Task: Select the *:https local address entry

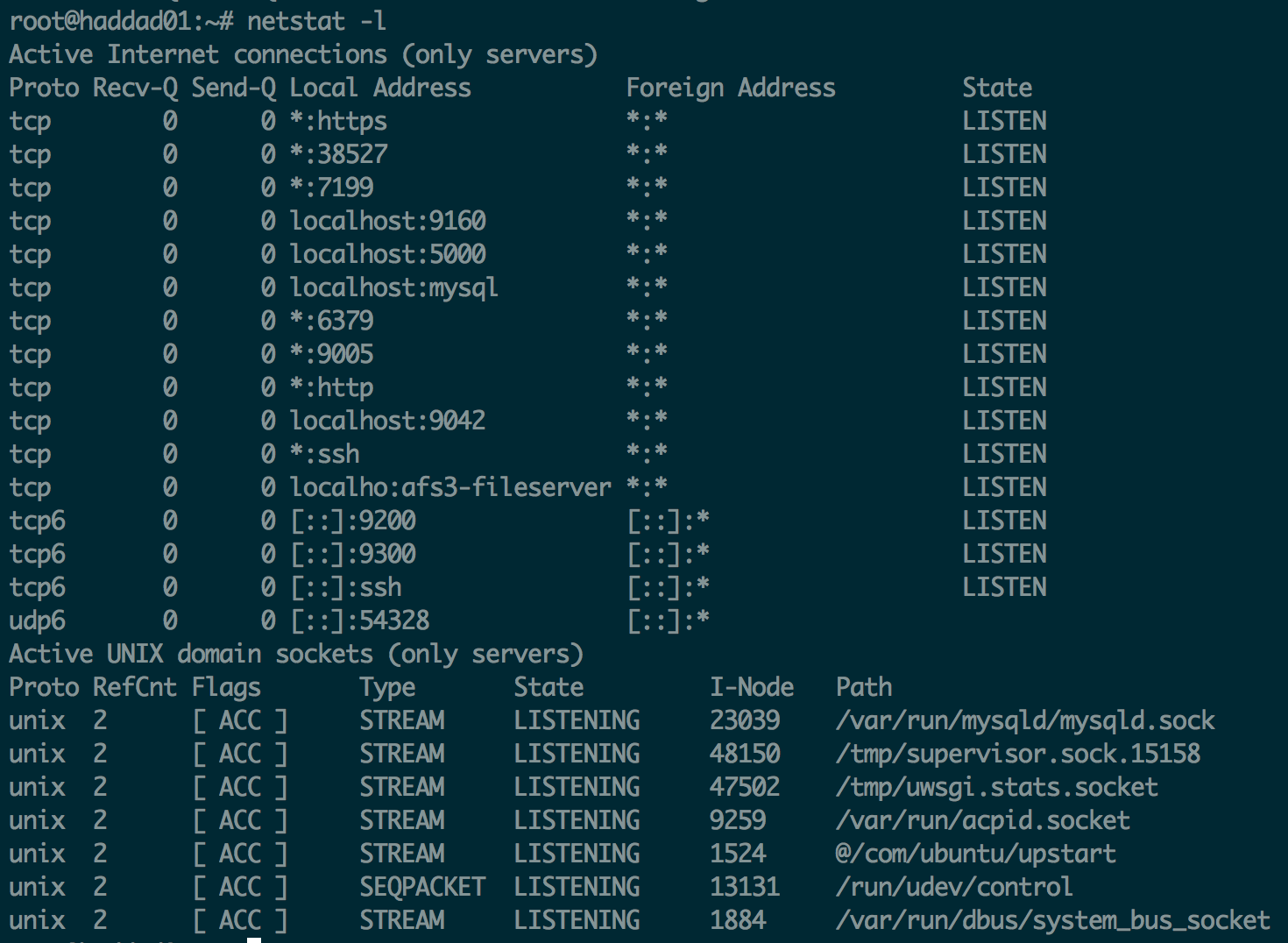Action: [x=338, y=121]
